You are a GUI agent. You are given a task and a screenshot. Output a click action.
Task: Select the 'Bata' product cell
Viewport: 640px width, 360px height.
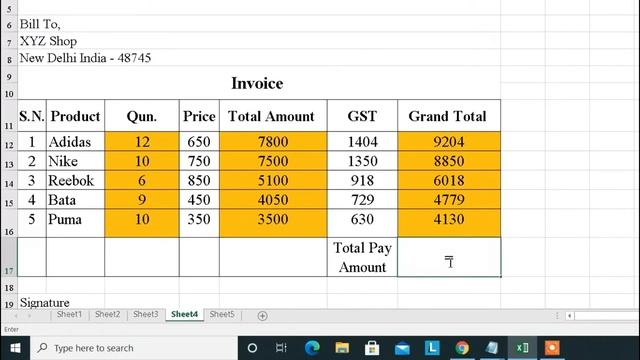coord(75,200)
